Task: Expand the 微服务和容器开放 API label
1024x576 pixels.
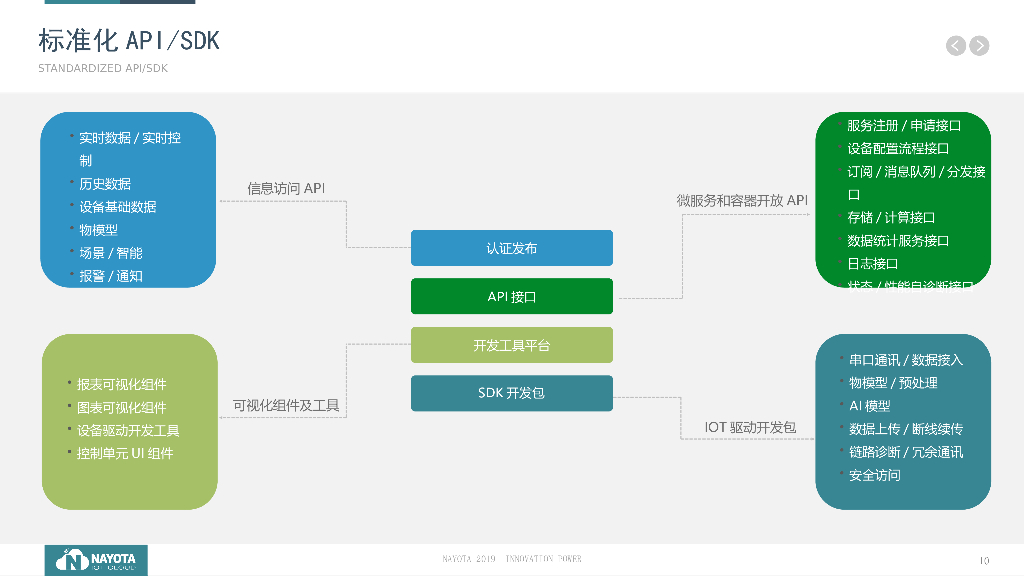Action: coord(743,200)
